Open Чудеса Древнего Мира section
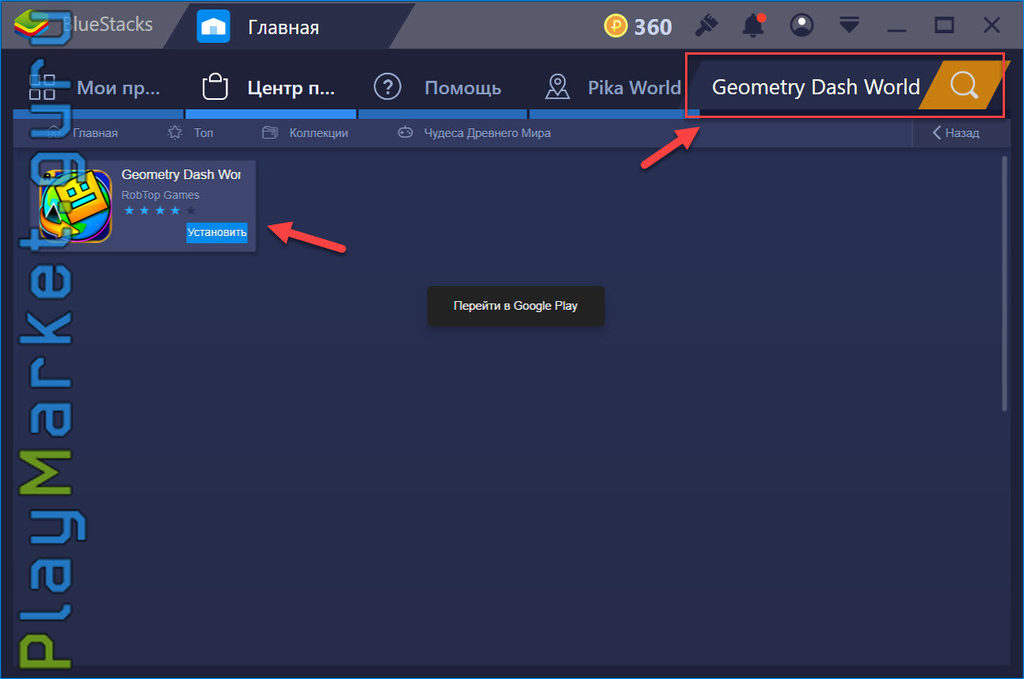Screen dimensions: 1024x679 pyautogui.click(x=487, y=133)
